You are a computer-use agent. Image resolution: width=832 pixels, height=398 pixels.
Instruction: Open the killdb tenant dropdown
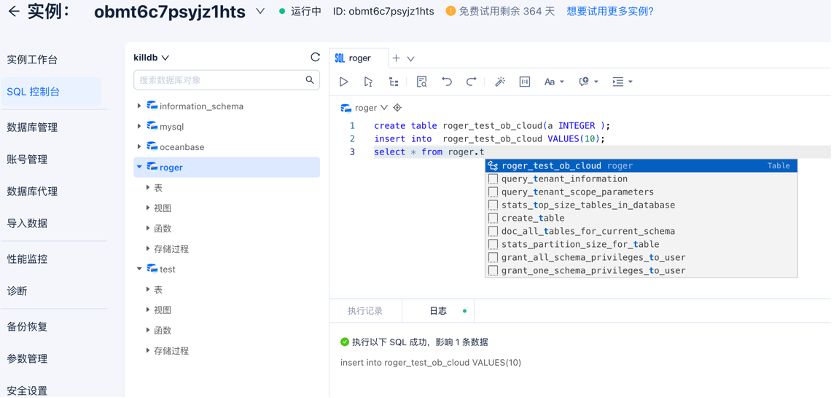click(151, 57)
